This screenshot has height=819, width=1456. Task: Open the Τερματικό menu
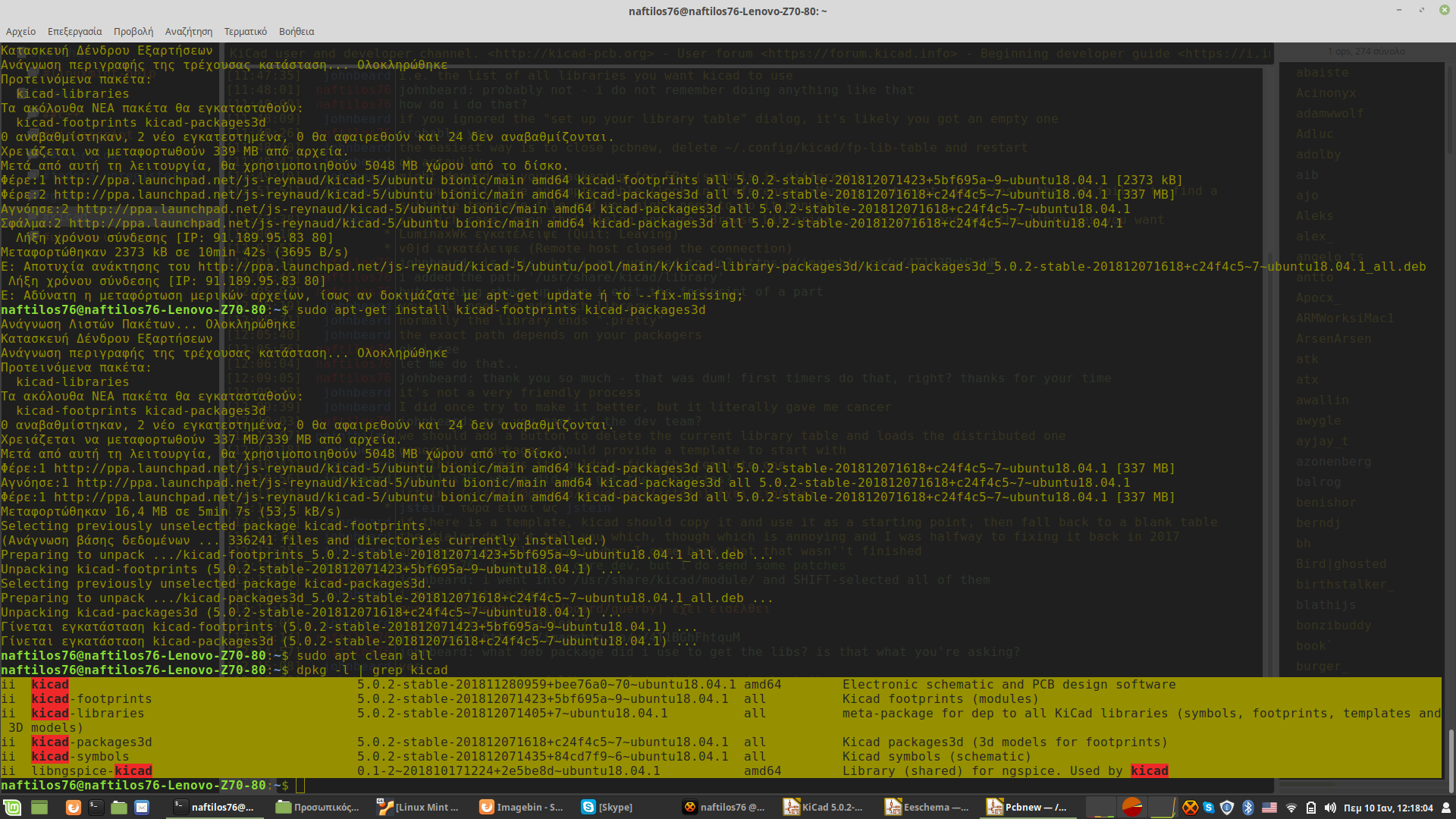pos(246,31)
